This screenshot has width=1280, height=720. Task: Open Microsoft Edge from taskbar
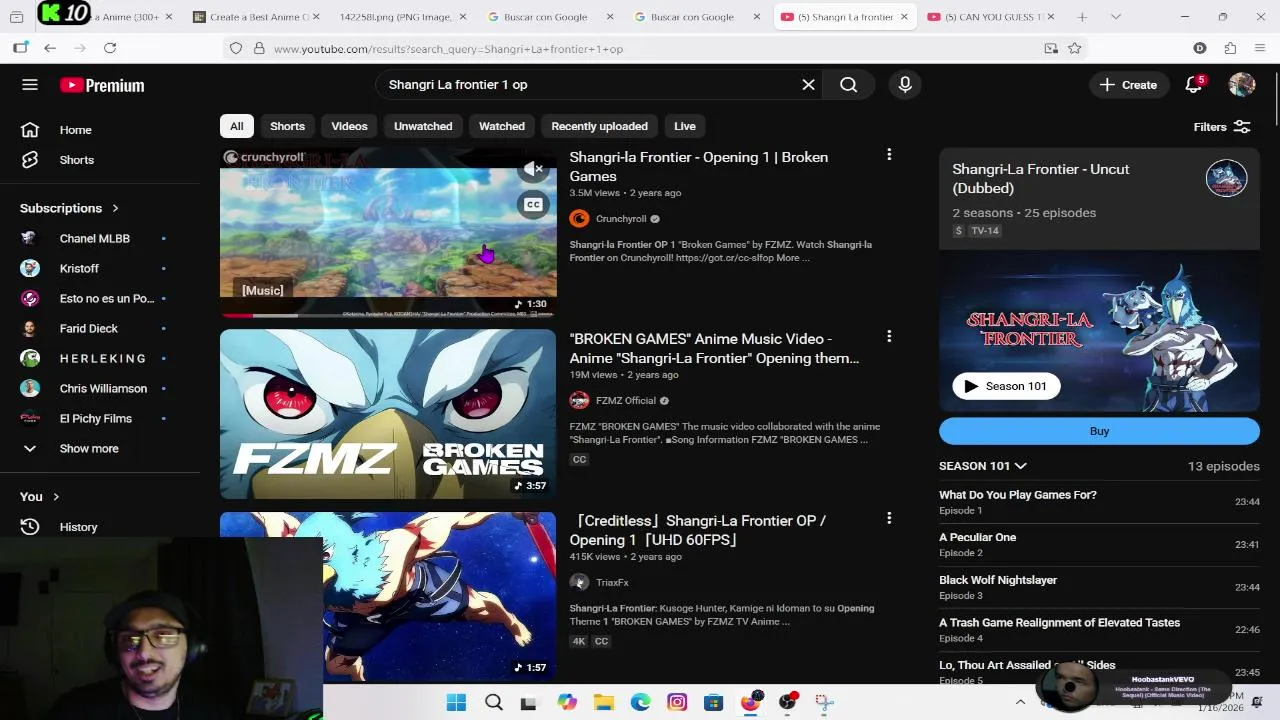[640, 702]
